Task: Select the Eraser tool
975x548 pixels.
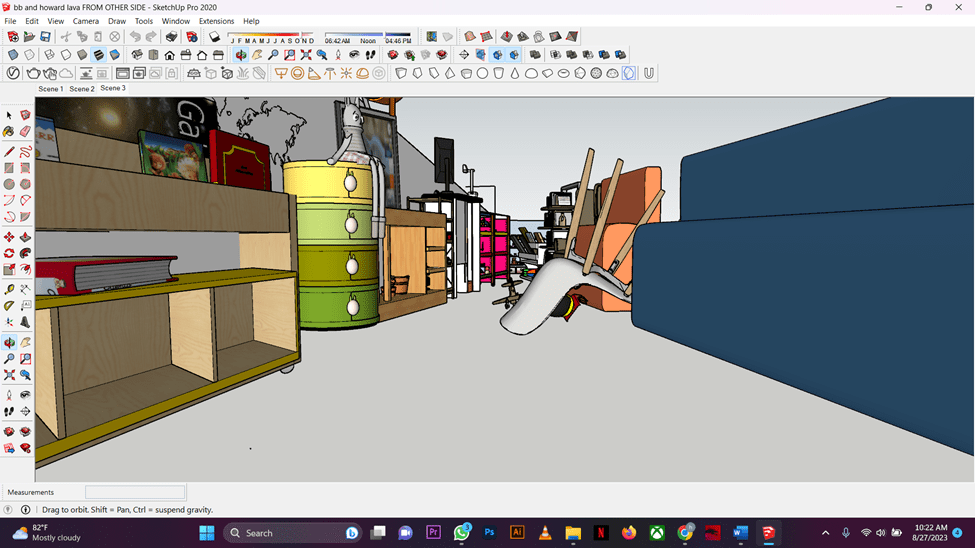Action: [x=25, y=132]
